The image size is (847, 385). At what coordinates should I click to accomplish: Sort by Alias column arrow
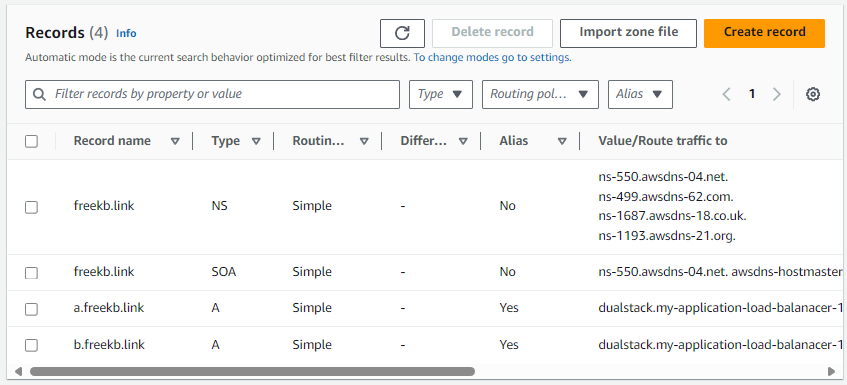pyautogui.click(x=562, y=141)
